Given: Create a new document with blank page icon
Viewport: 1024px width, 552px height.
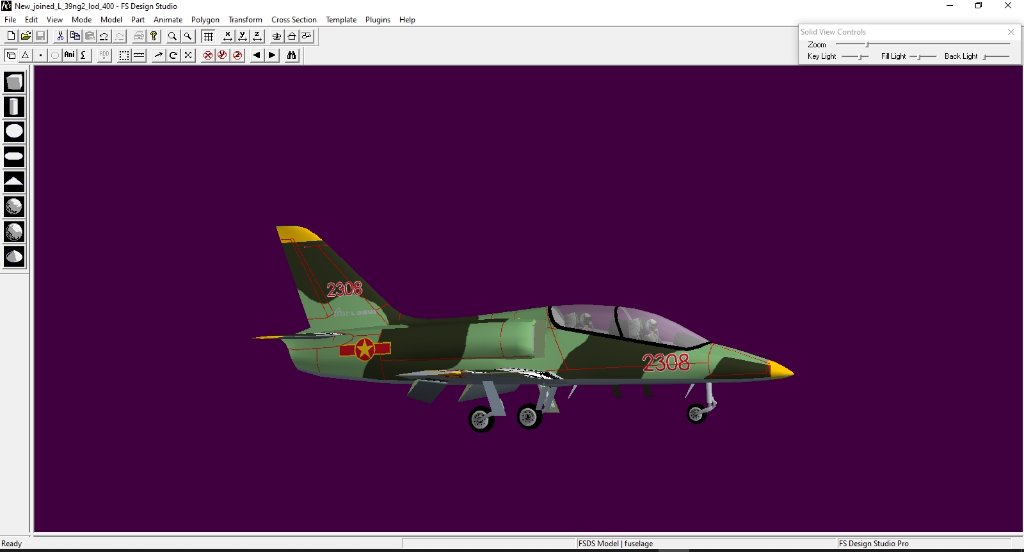Looking at the screenshot, I should click(11, 36).
